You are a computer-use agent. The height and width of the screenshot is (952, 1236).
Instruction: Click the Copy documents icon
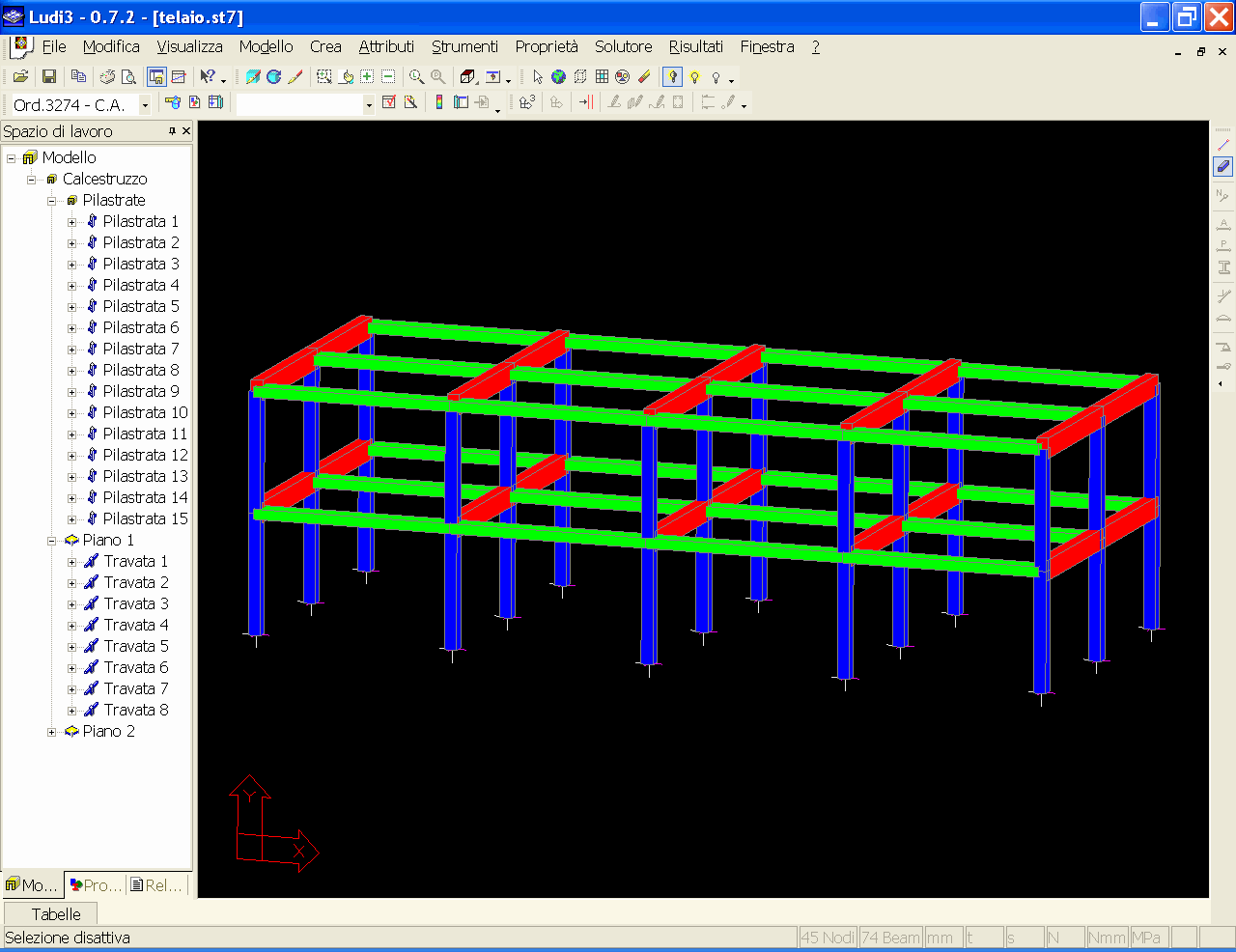pos(79,76)
